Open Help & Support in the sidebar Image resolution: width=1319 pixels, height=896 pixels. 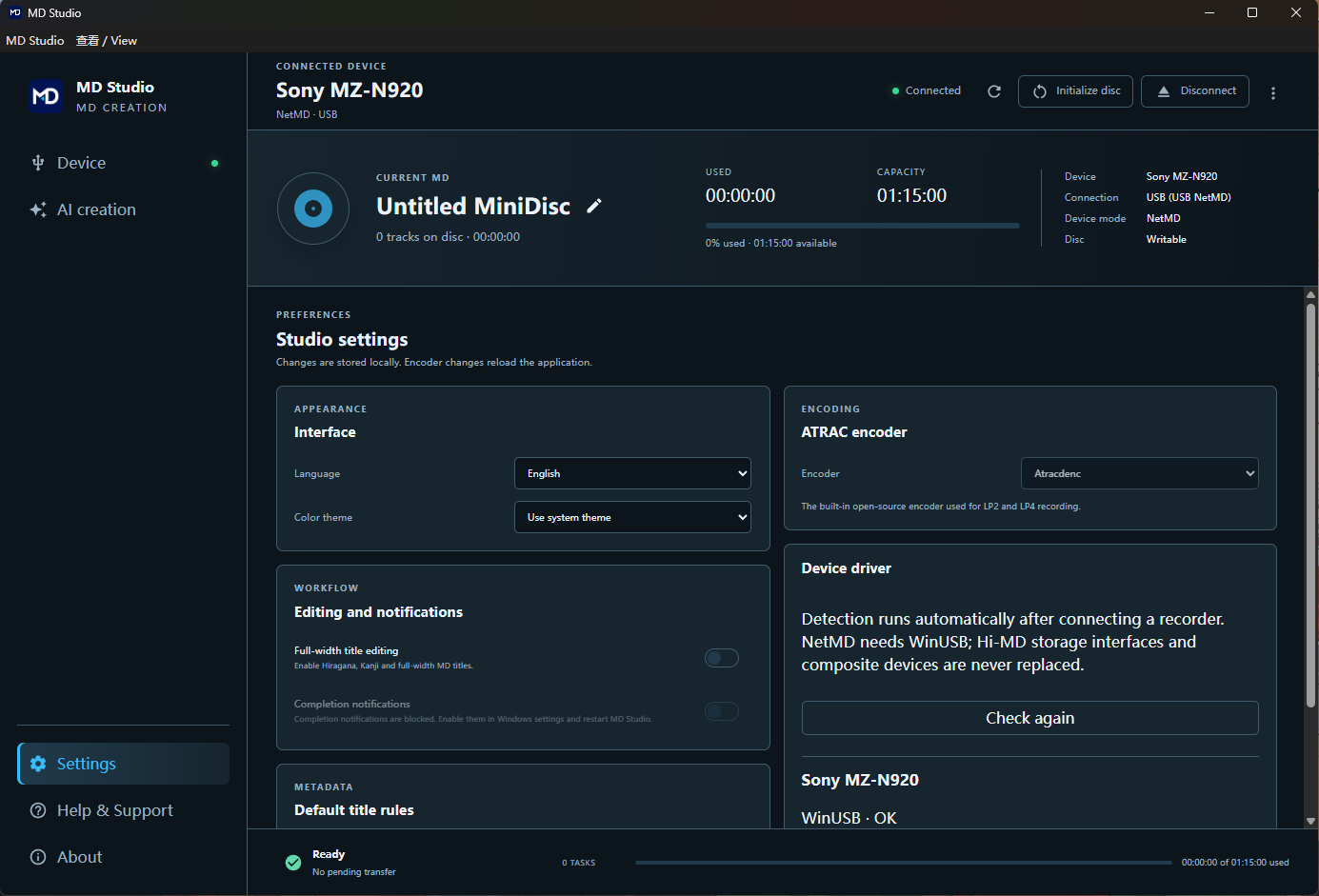pos(124,810)
